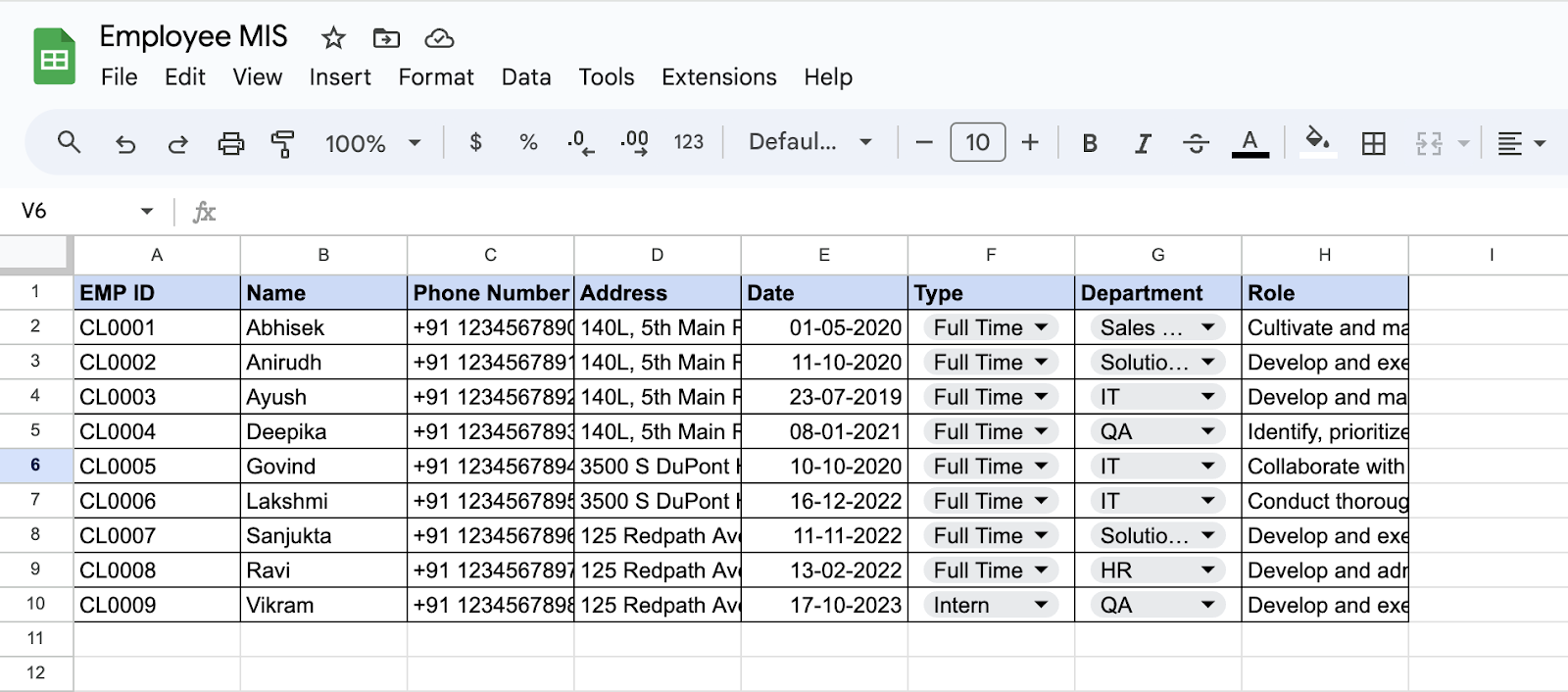The height and width of the screenshot is (692, 1568).
Task: Open Intern type dropdown for Vikram
Action: [991, 605]
